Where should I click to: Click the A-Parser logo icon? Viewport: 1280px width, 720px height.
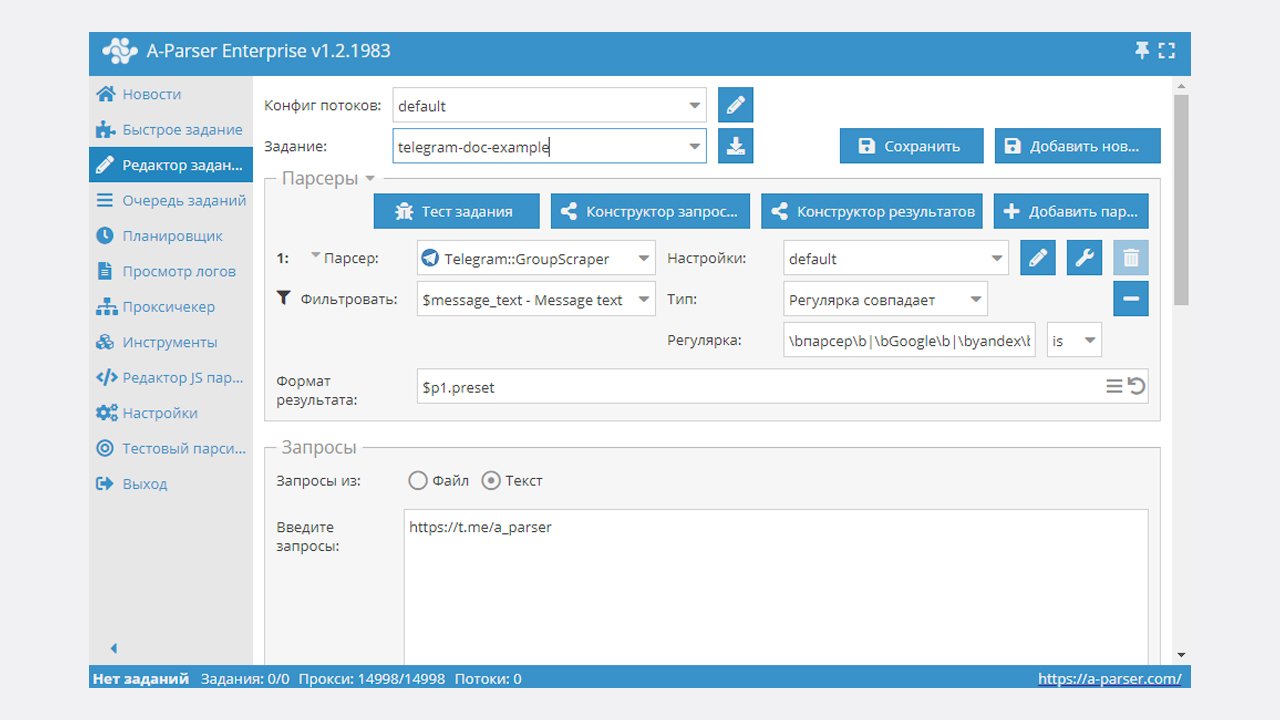tap(119, 51)
